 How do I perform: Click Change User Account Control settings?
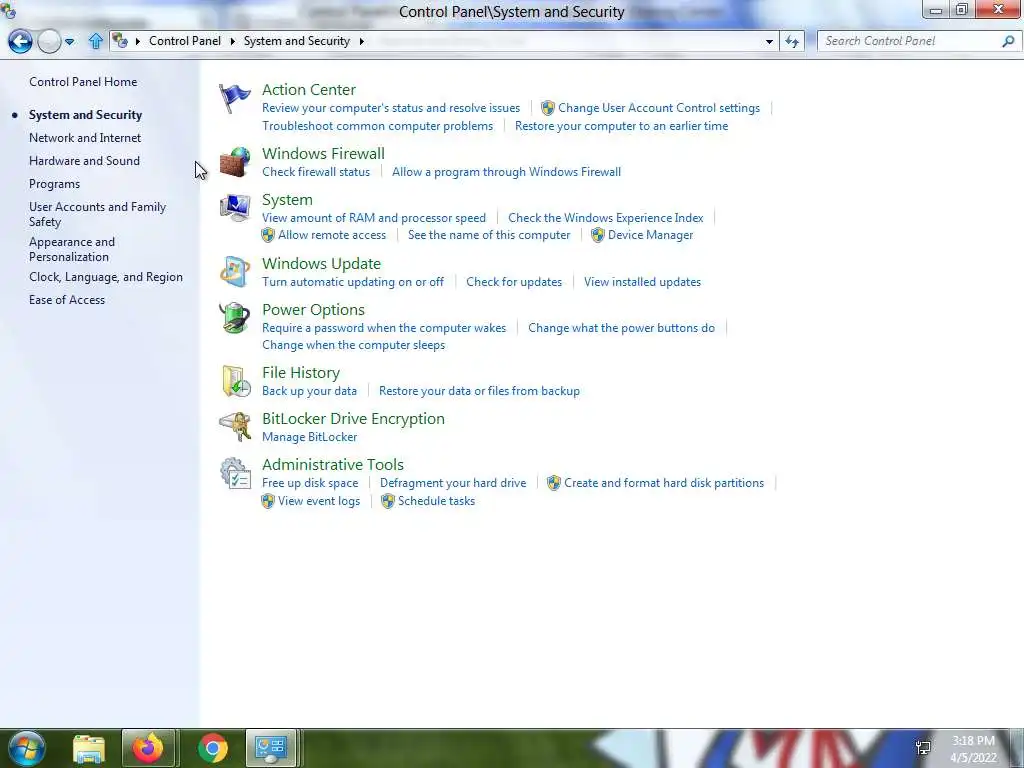pos(659,108)
